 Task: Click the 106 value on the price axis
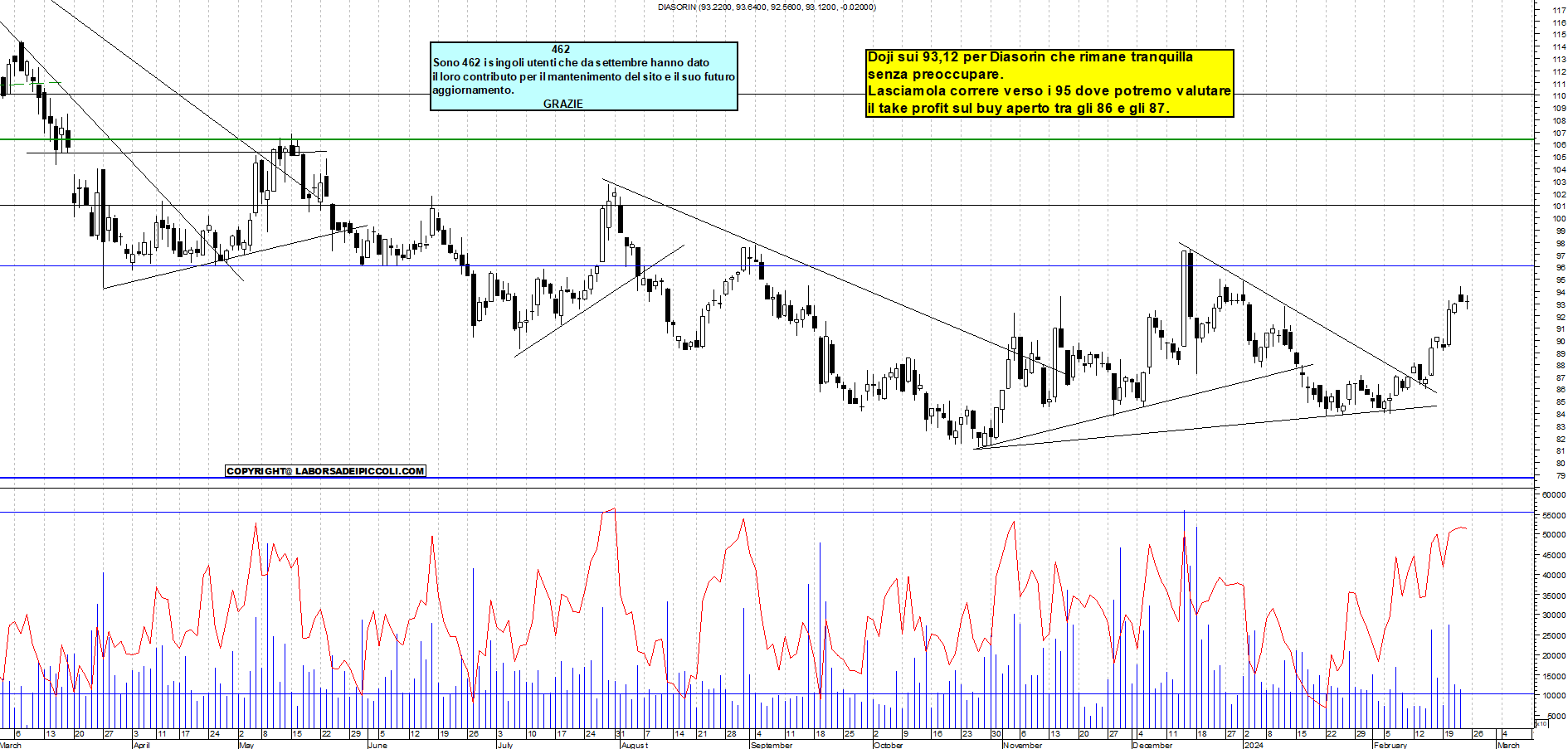point(1560,145)
